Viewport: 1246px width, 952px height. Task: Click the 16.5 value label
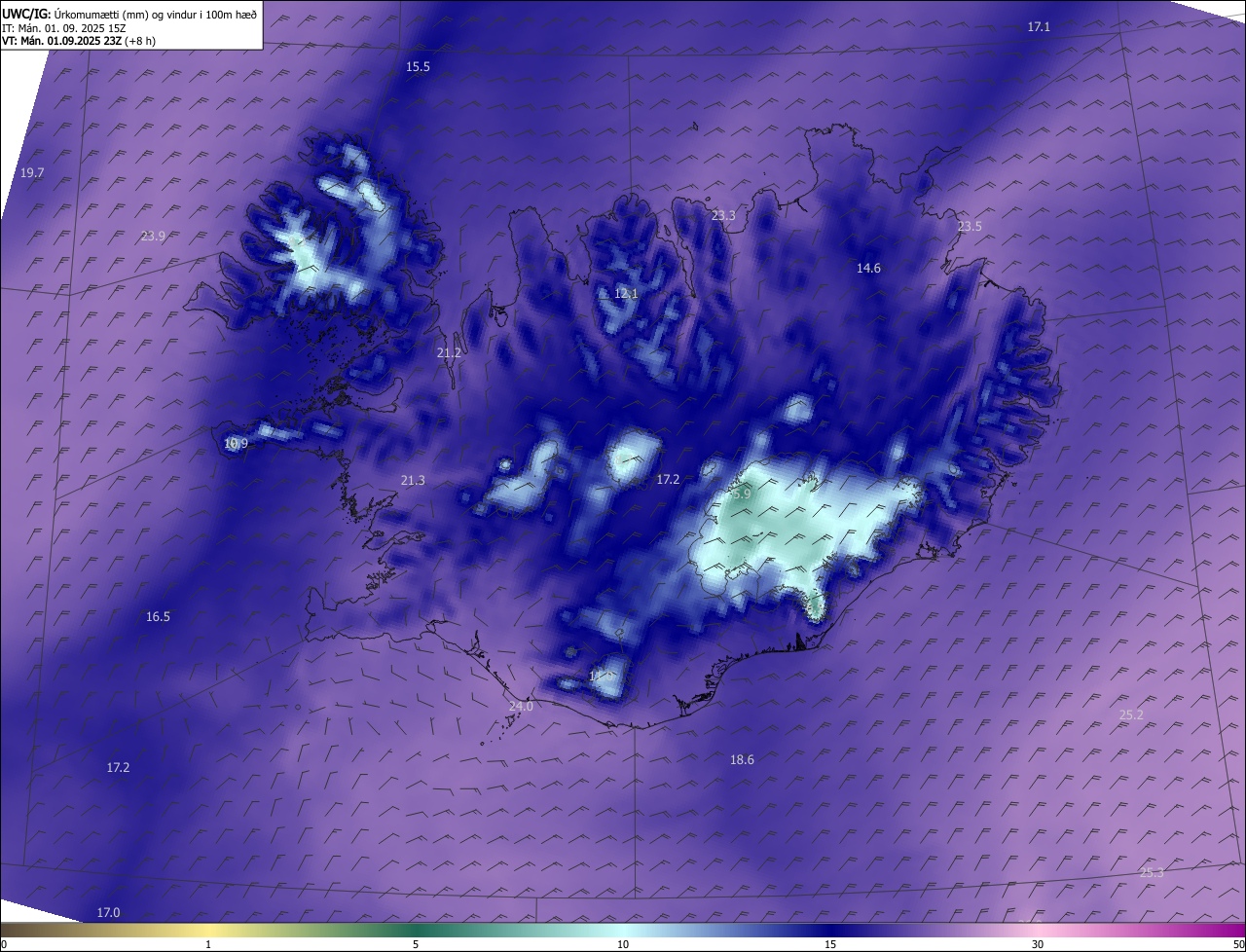(158, 616)
